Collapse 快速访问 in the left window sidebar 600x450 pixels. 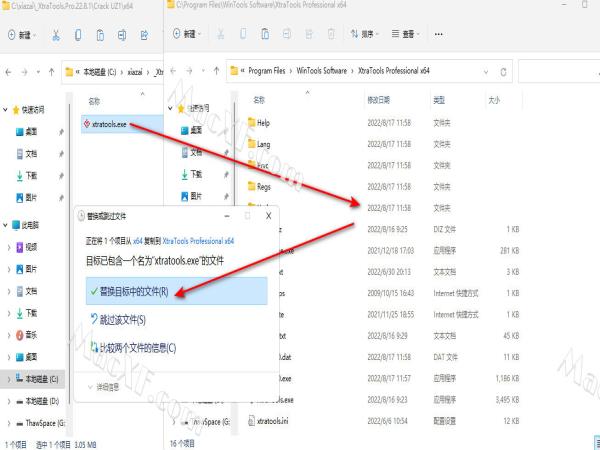click(x=5, y=110)
